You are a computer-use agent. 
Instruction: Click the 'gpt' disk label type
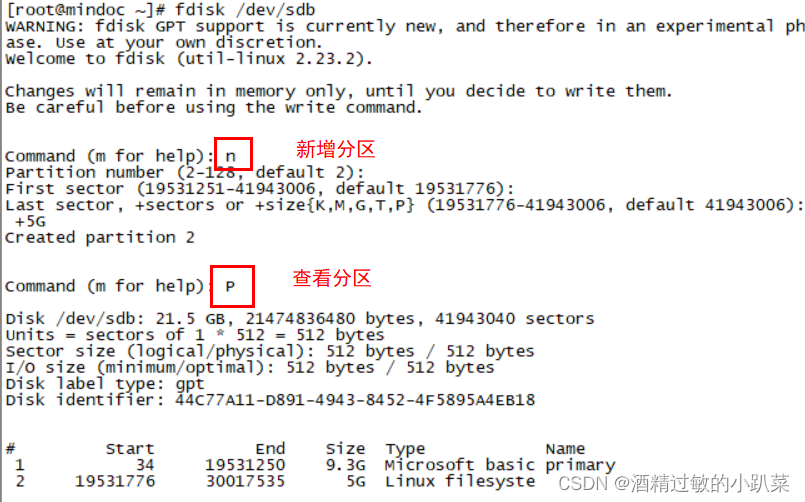coord(189,384)
